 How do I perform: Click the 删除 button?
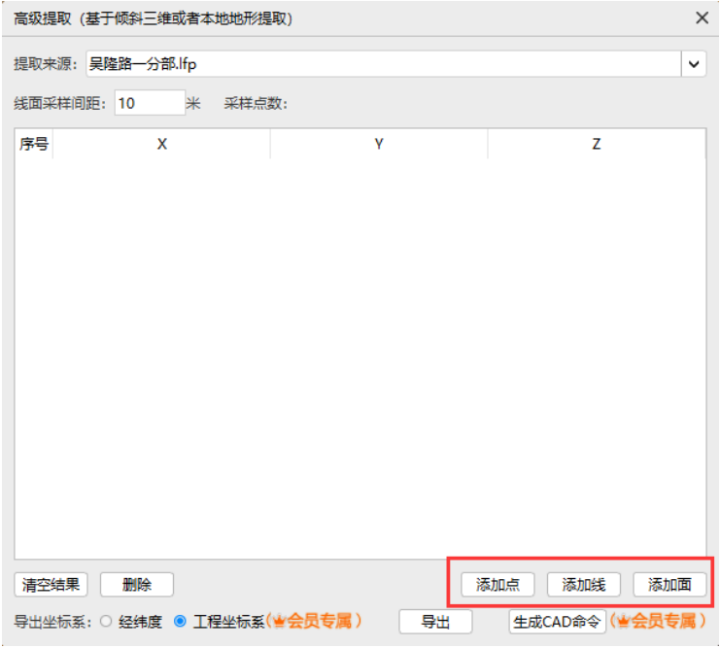tap(137, 584)
